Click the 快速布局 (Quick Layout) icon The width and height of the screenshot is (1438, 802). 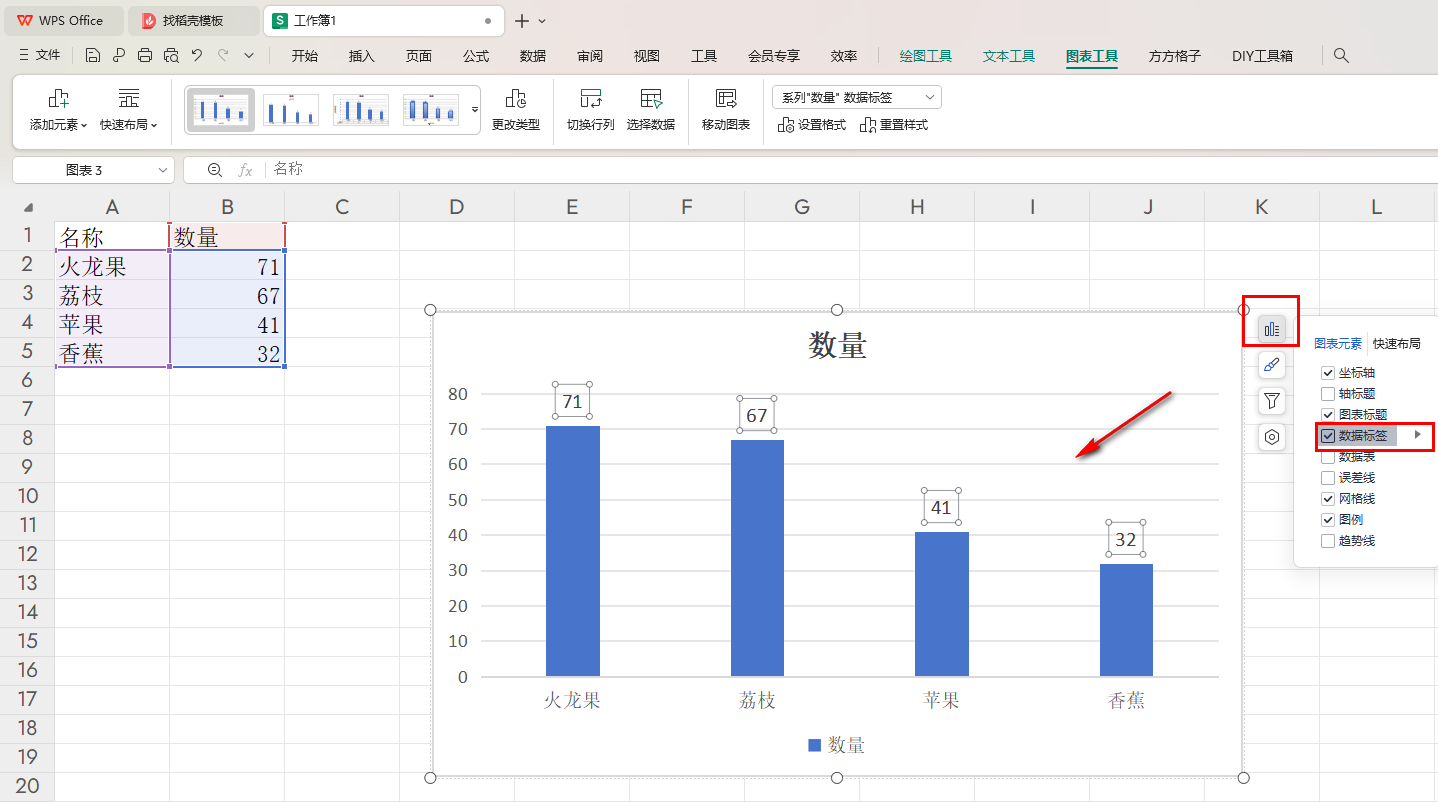pyautogui.click(x=129, y=99)
